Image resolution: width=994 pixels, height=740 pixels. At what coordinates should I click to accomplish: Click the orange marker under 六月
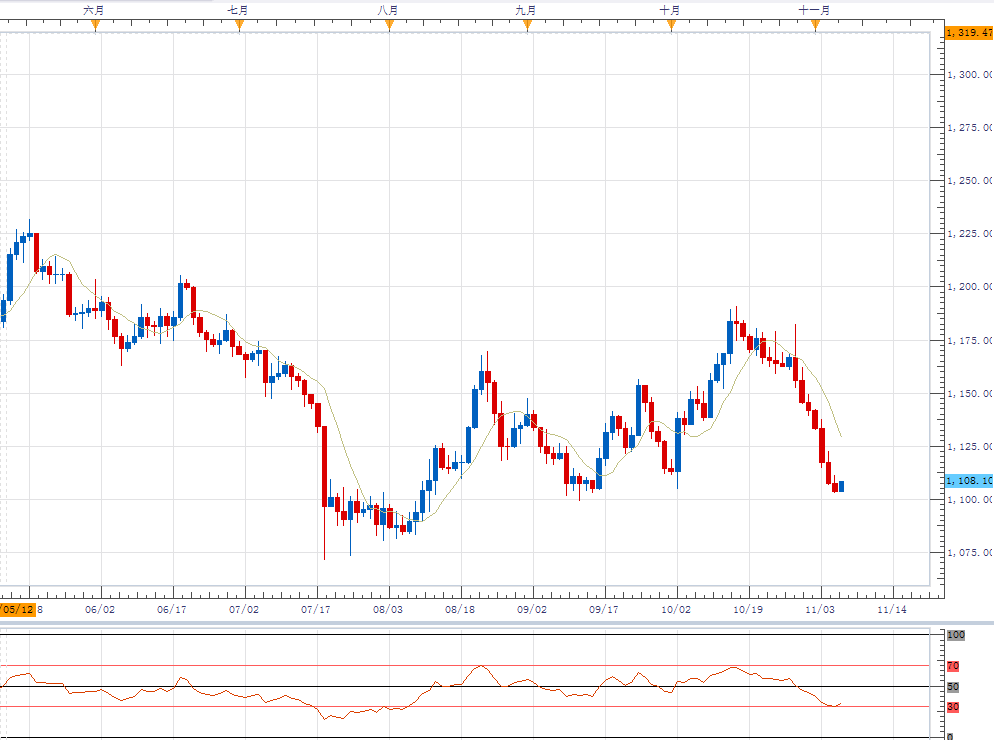pyautogui.click(x=96, y=26)
